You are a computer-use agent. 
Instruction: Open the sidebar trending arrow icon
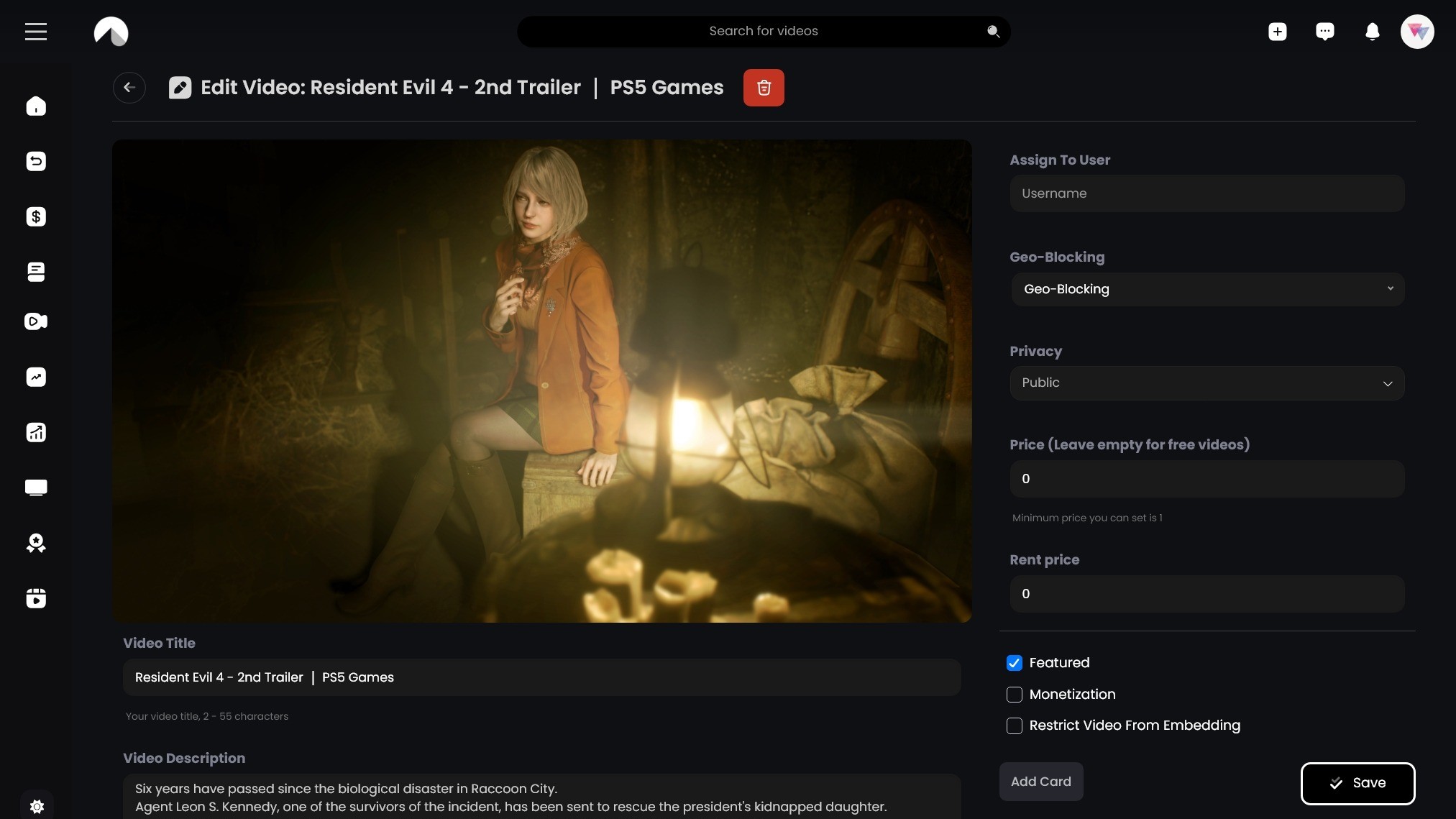(x=36, y=377)
